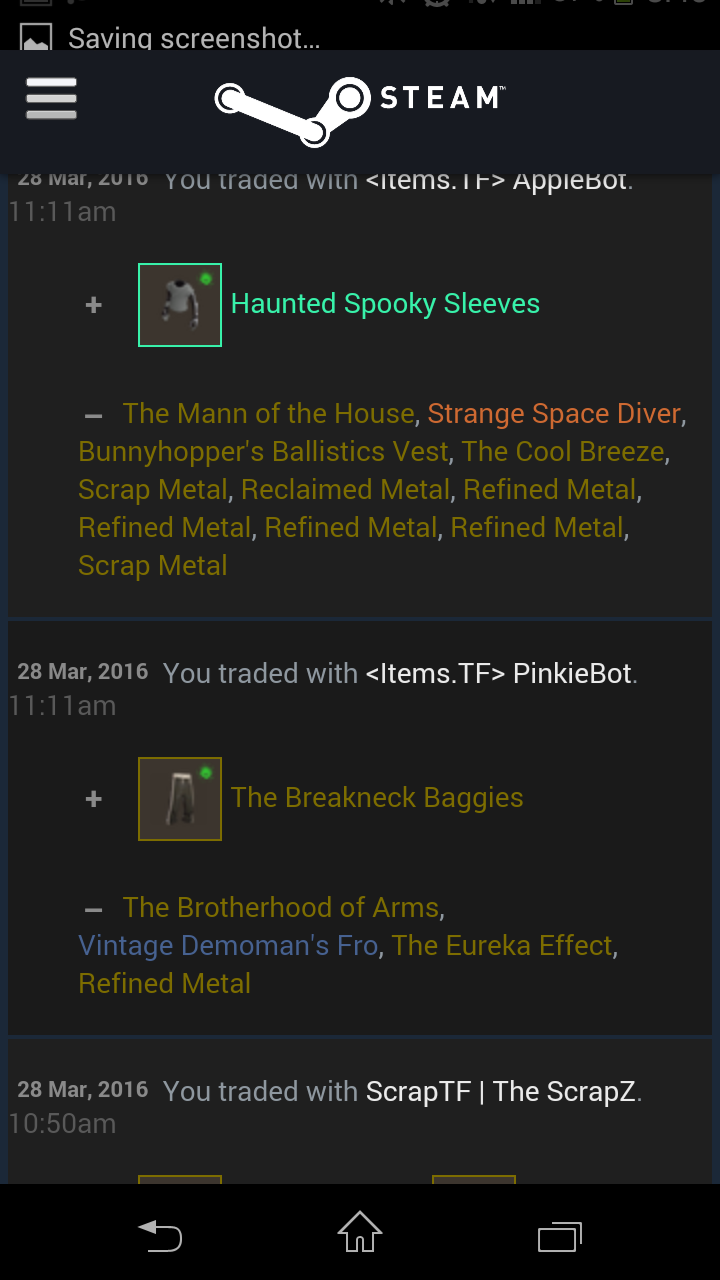720x1280 pixels.
Task: Open ScrapTF | The ScrapZ profile
Action: pos(501,1092)
